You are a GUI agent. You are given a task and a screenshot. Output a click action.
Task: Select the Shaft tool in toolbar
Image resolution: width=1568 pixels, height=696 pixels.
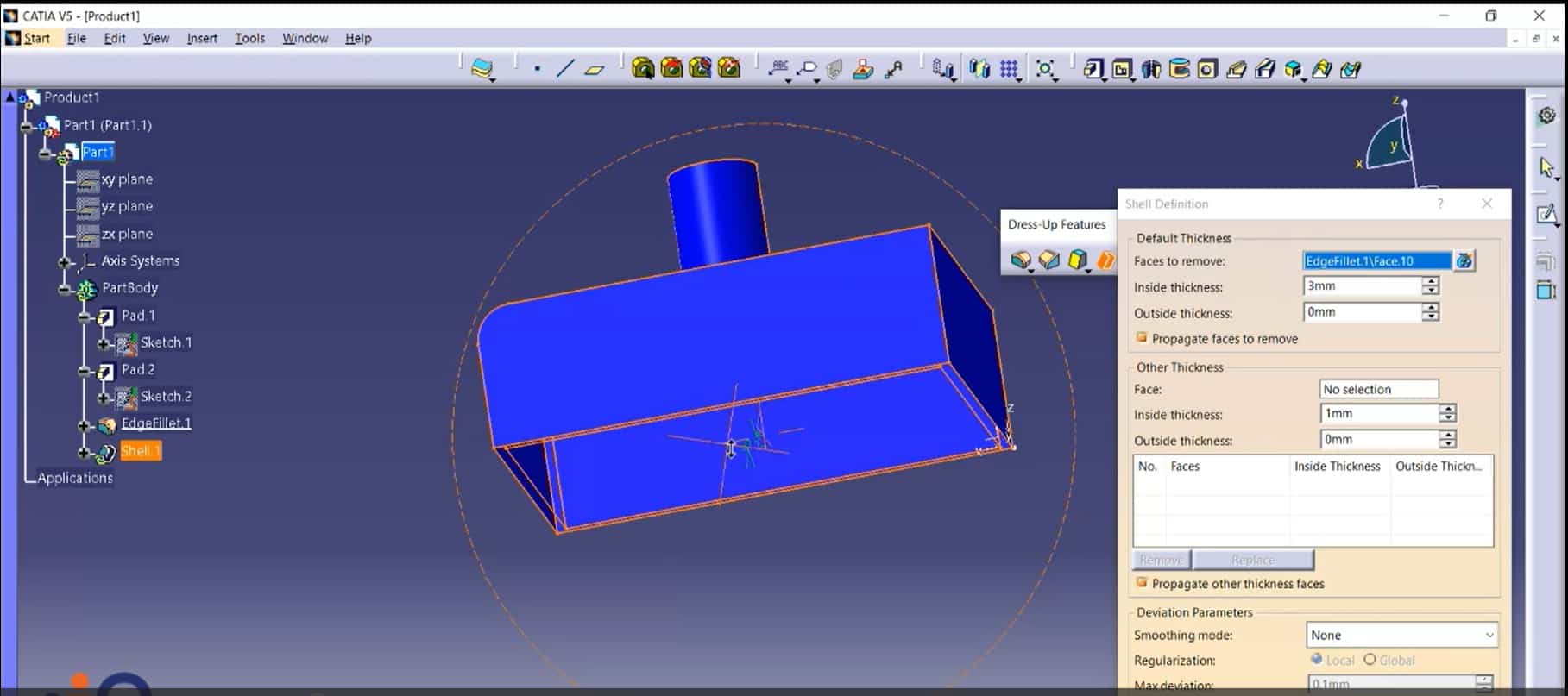pos(1151,69)
